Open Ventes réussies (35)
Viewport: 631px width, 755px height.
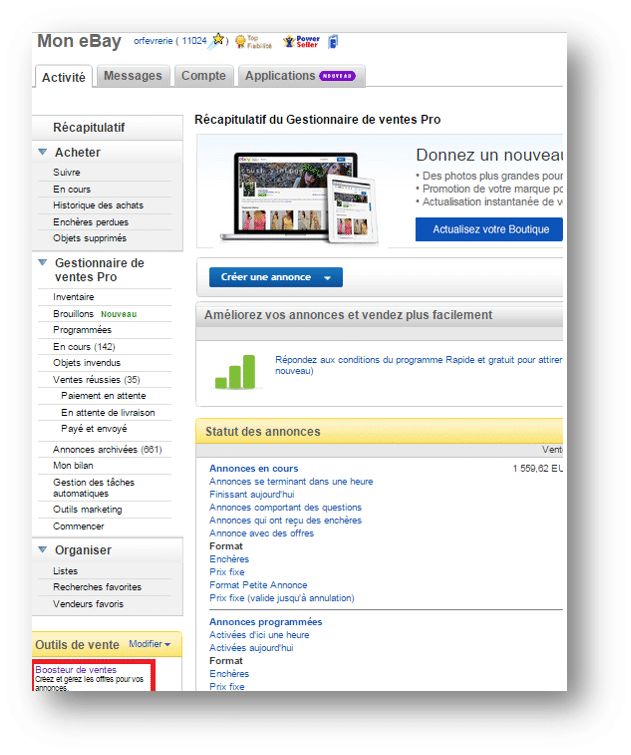point(96,380)
